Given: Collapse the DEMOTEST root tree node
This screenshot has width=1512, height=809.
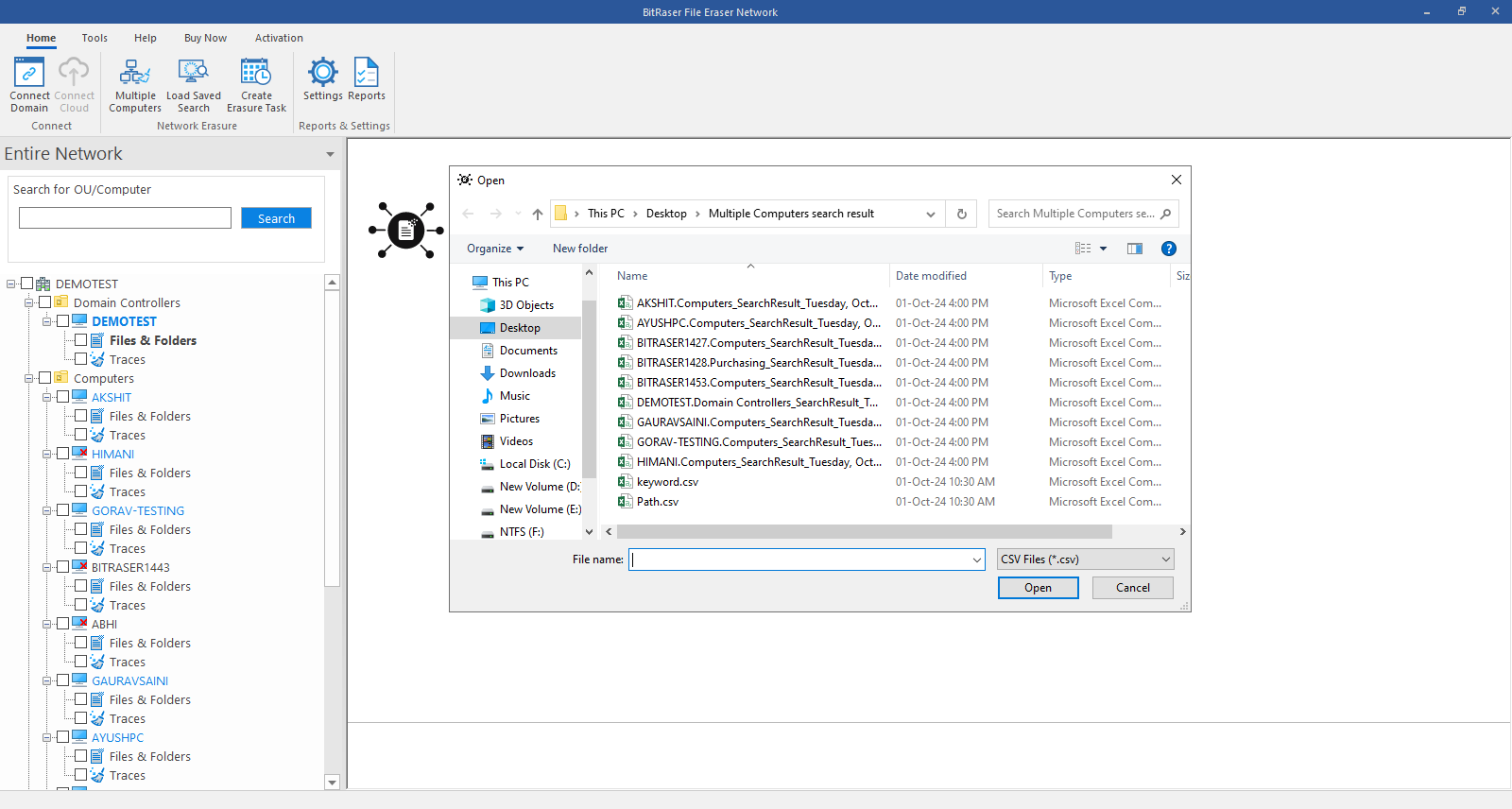Looking at the screenshot, I should [x=10, y=284].
